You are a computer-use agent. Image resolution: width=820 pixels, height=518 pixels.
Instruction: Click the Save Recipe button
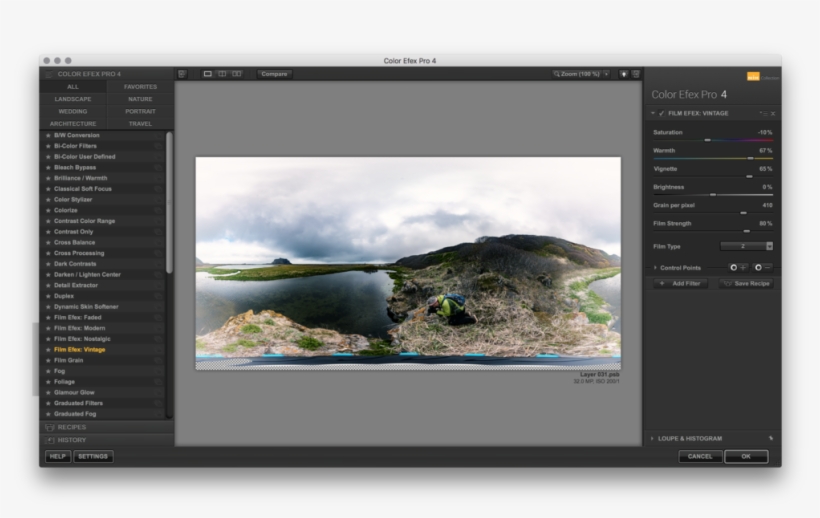pos(746,284)
